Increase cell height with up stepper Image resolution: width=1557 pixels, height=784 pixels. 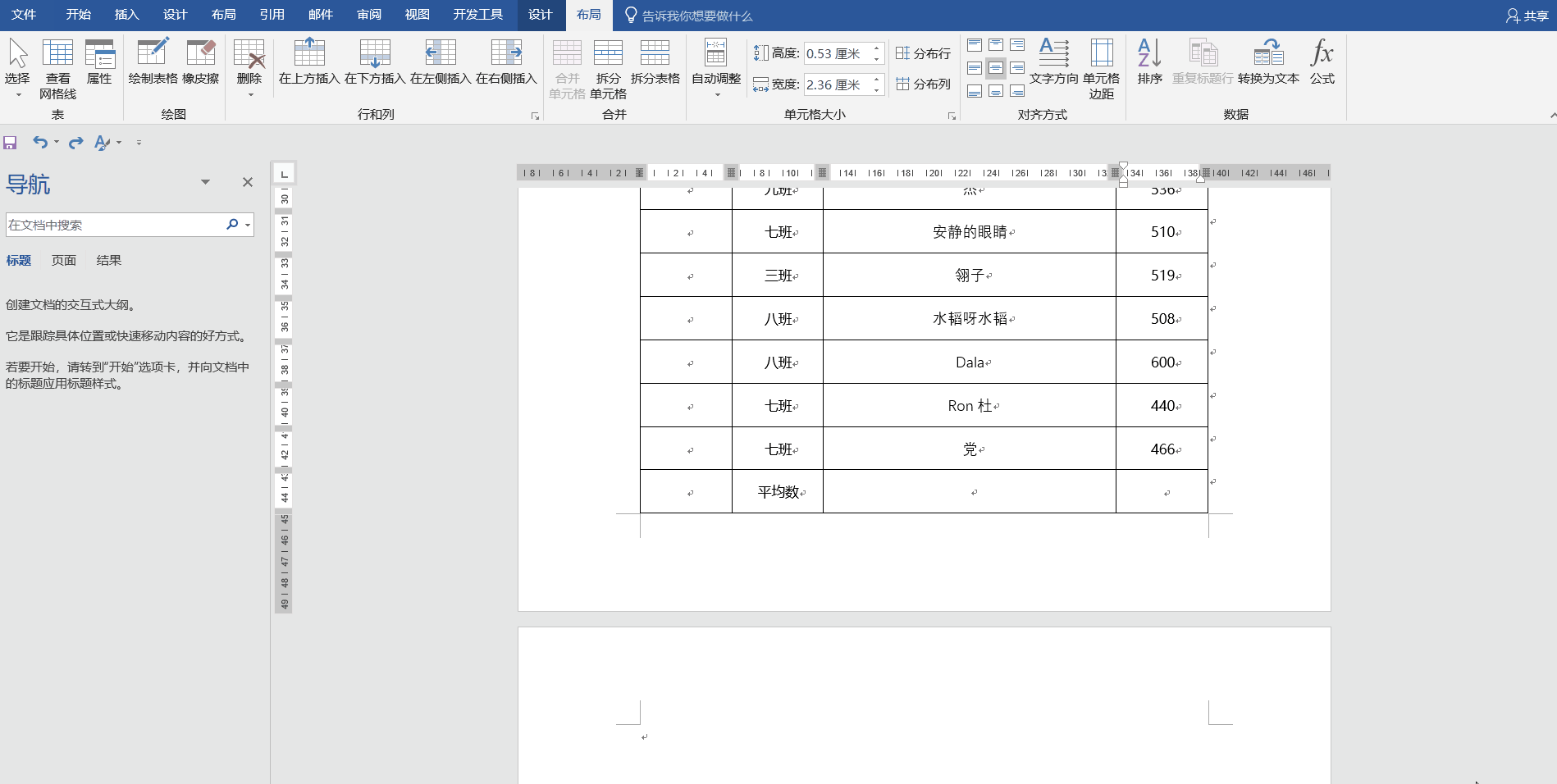pyautogui.click(x=877, y=48)
